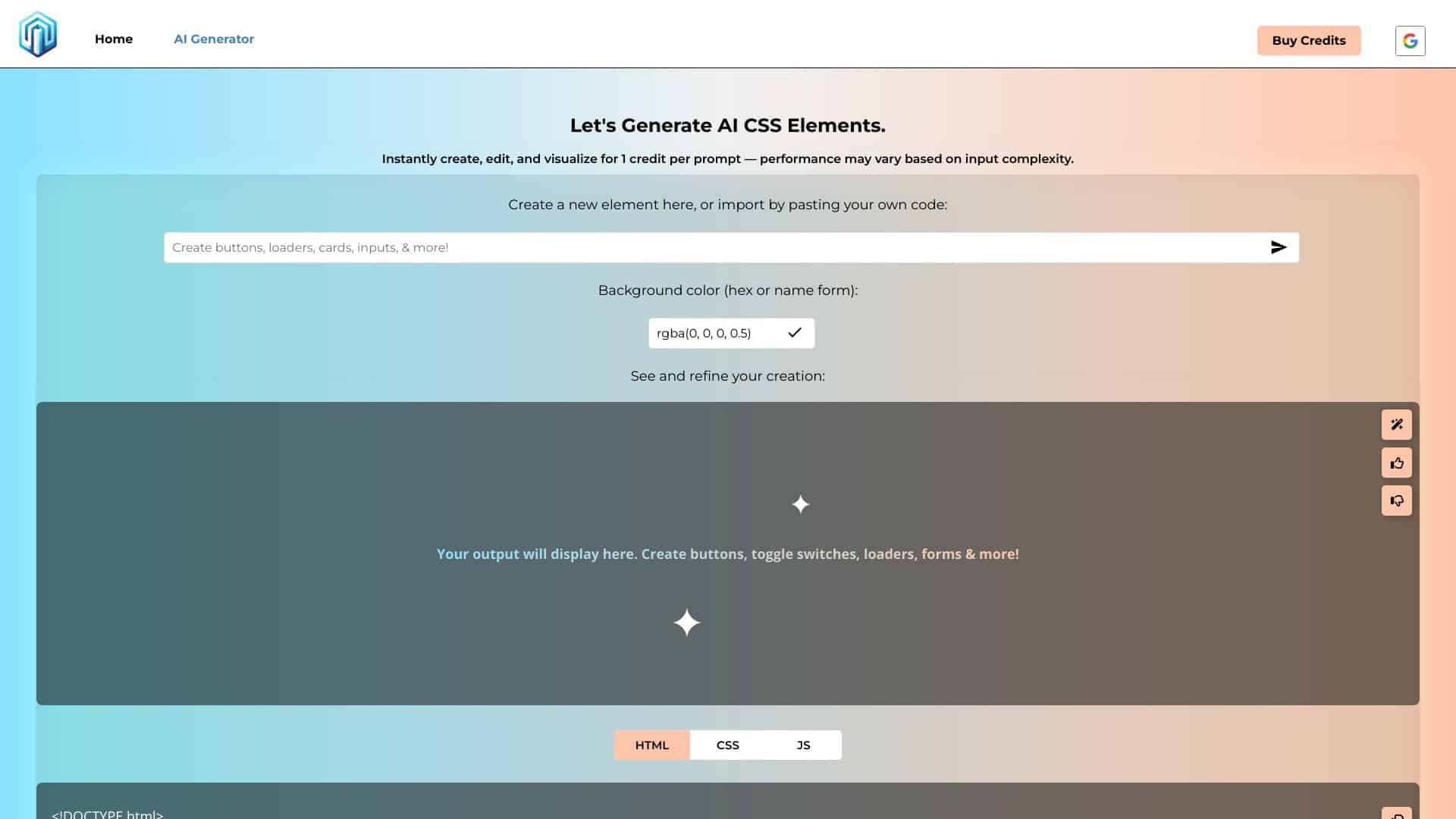Click the element prompt input field
The width and height of the screenshot is (1456, 819).
tap(682, 247)
